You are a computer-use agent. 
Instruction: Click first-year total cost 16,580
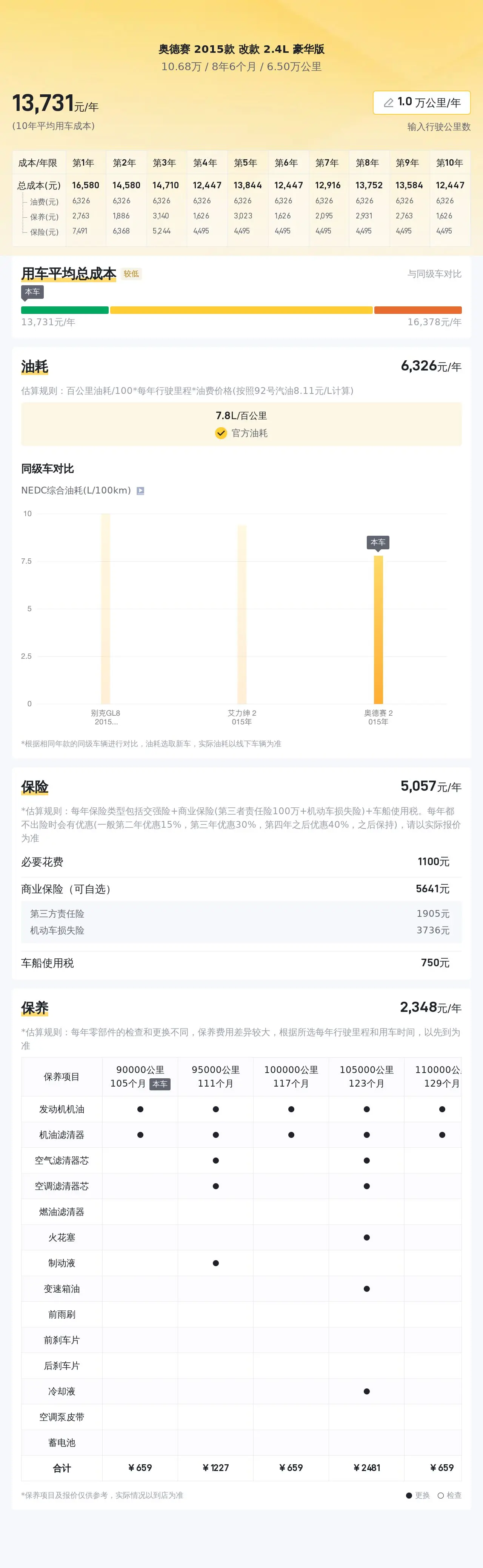pos(85,185)
